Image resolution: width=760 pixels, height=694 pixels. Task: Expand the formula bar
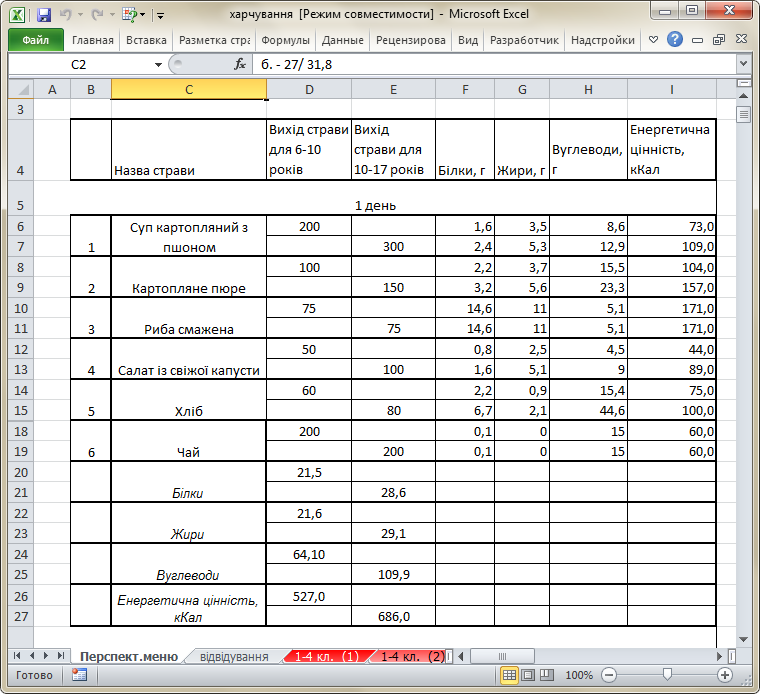(743, 63)
